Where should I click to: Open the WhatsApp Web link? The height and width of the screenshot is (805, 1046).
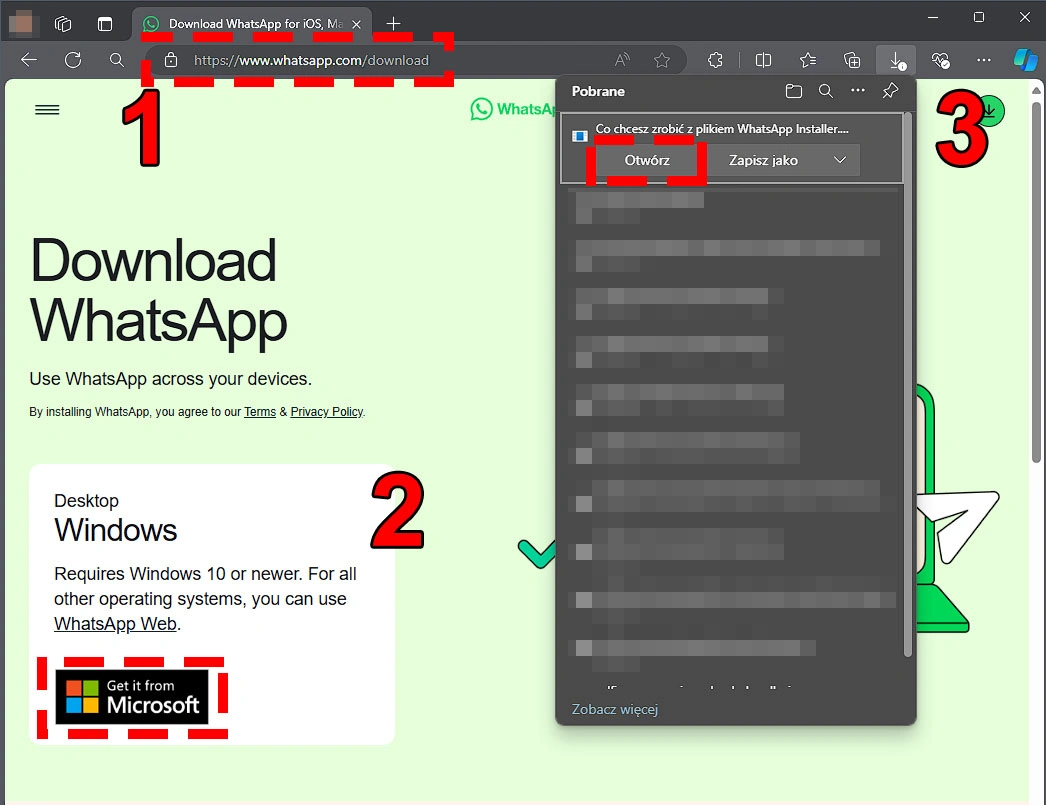pos(115,624)
